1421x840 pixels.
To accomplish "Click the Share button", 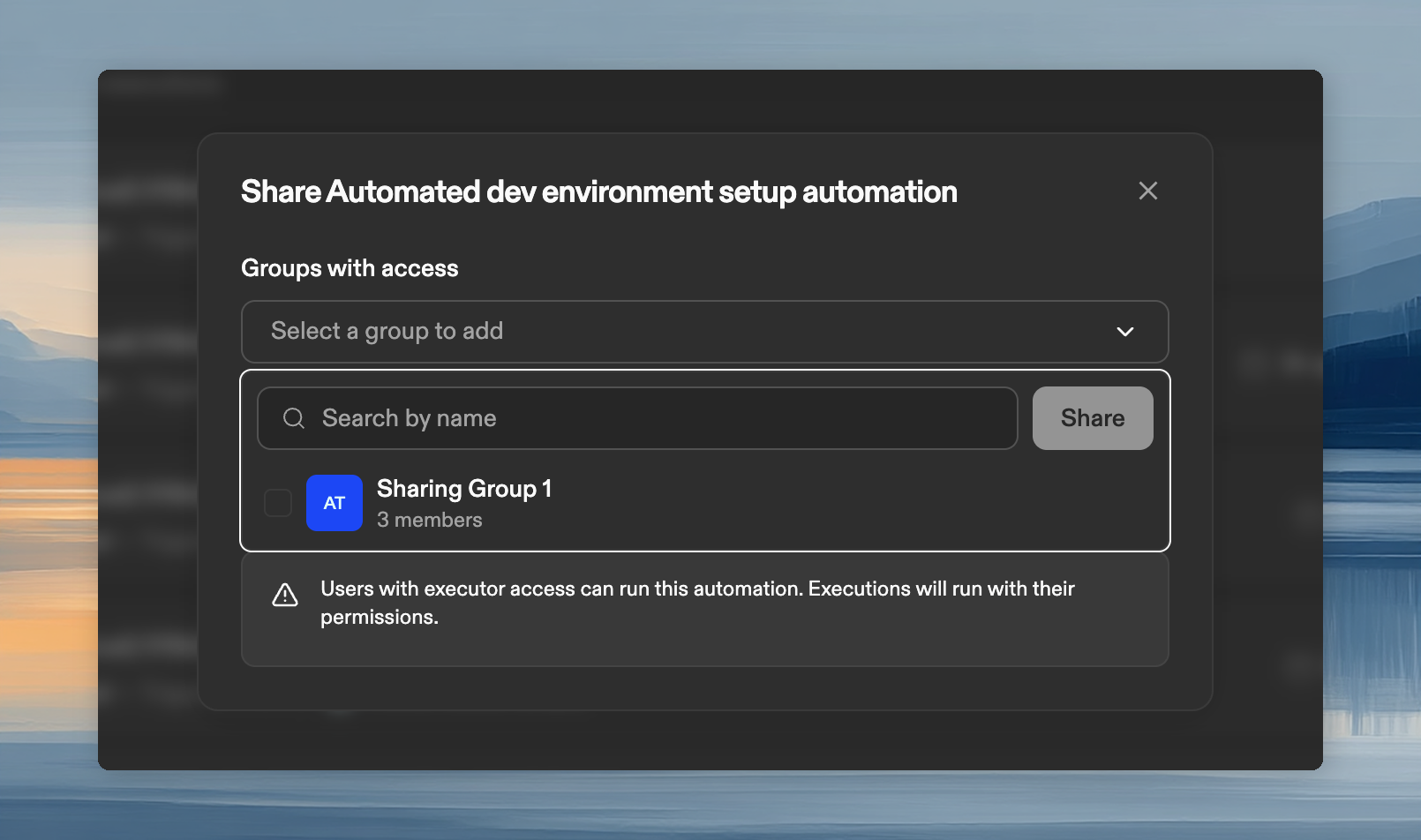I will [1093, 417].
